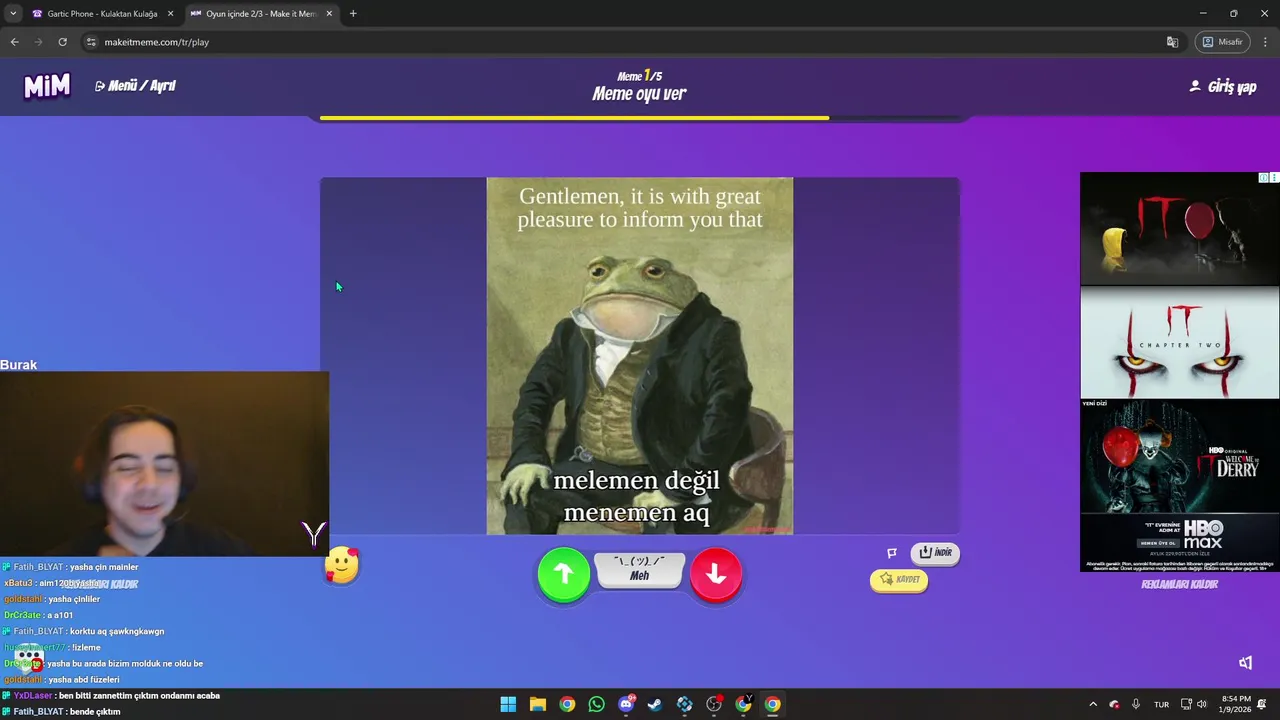Viewport: 1280px width, 720px height.
Task: Click chat message 'yasha çin mainler'
Action: [x=104, y=567]
